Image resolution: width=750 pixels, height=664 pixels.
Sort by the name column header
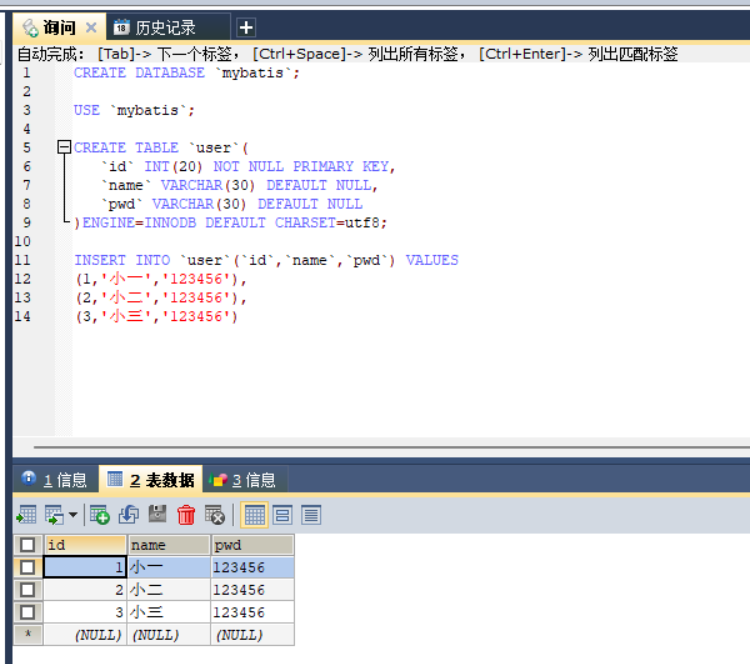point(168,545)
